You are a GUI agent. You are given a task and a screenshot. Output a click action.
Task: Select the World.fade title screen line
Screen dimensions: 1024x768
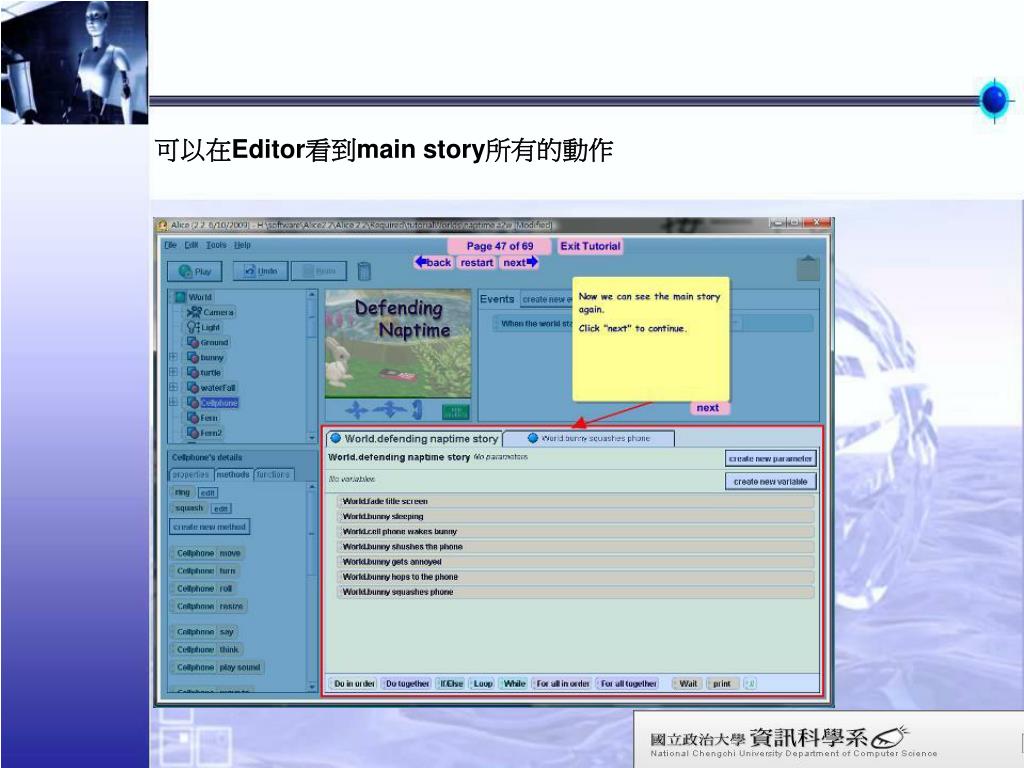coord(575,502)
